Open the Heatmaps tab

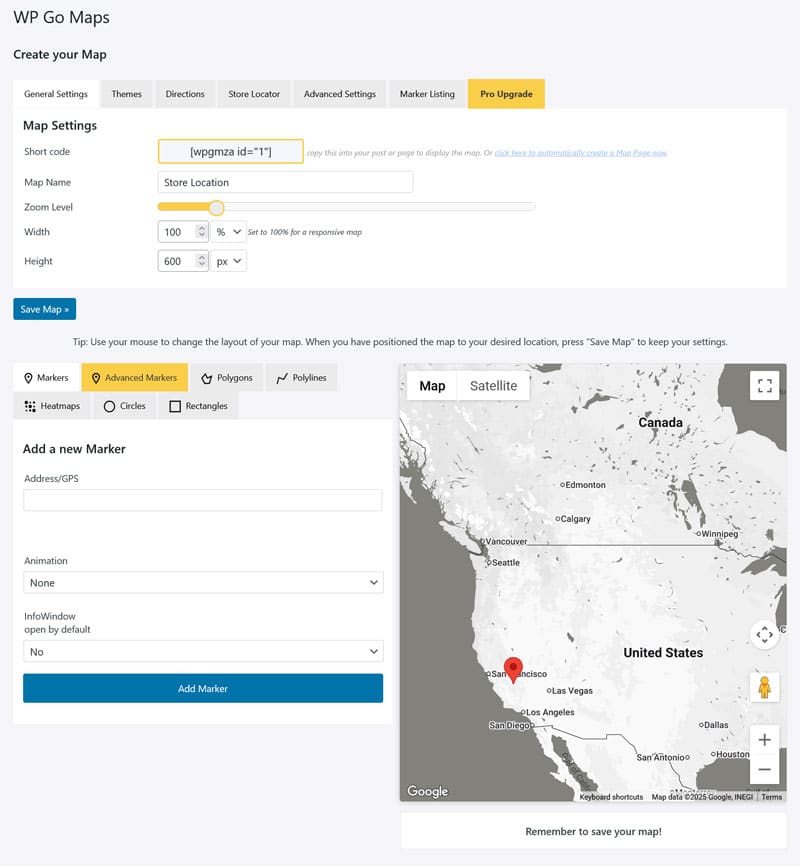click(x=52, y=406)
